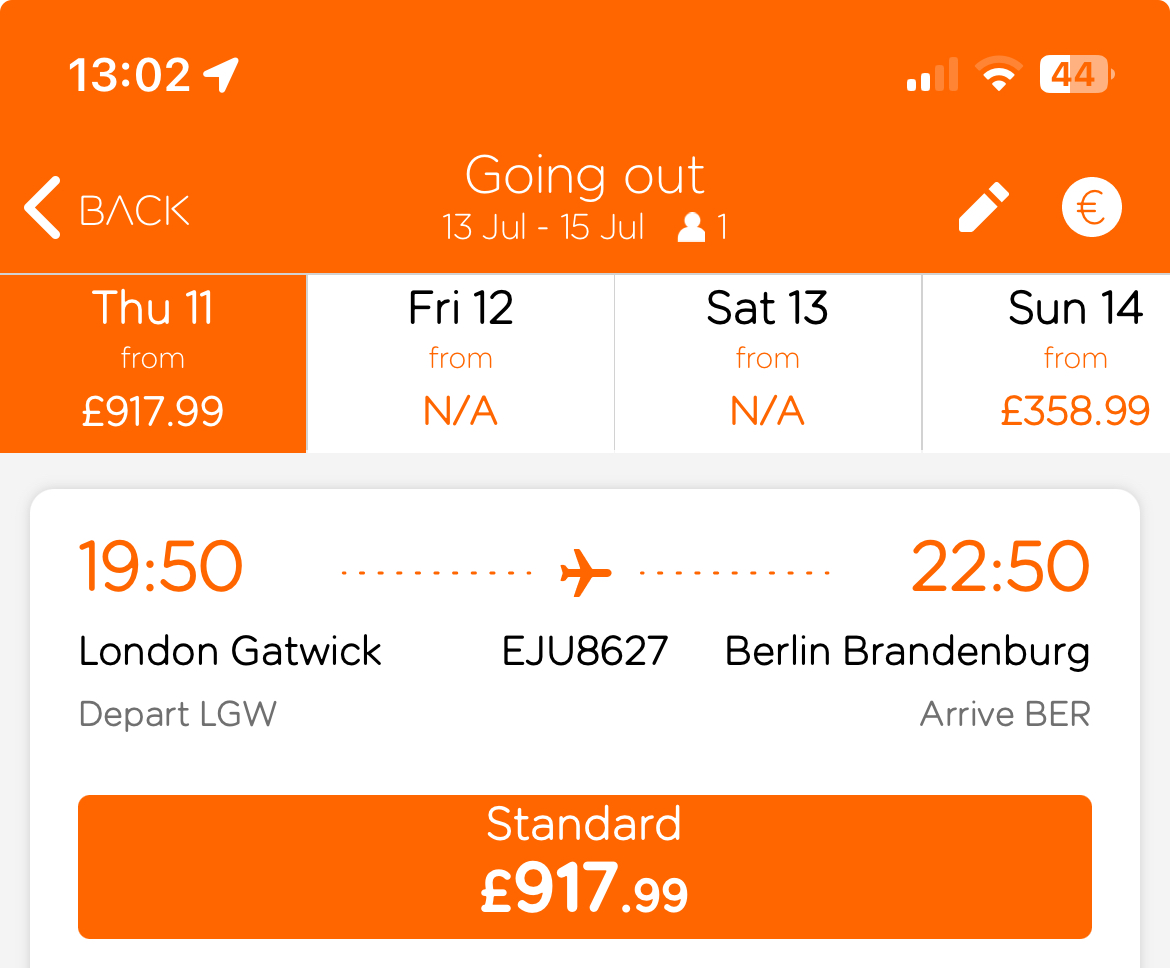The image size is (1170, 968).
Task: Select the Sun 14 date tab
Action: click(x=1046, y=363)
